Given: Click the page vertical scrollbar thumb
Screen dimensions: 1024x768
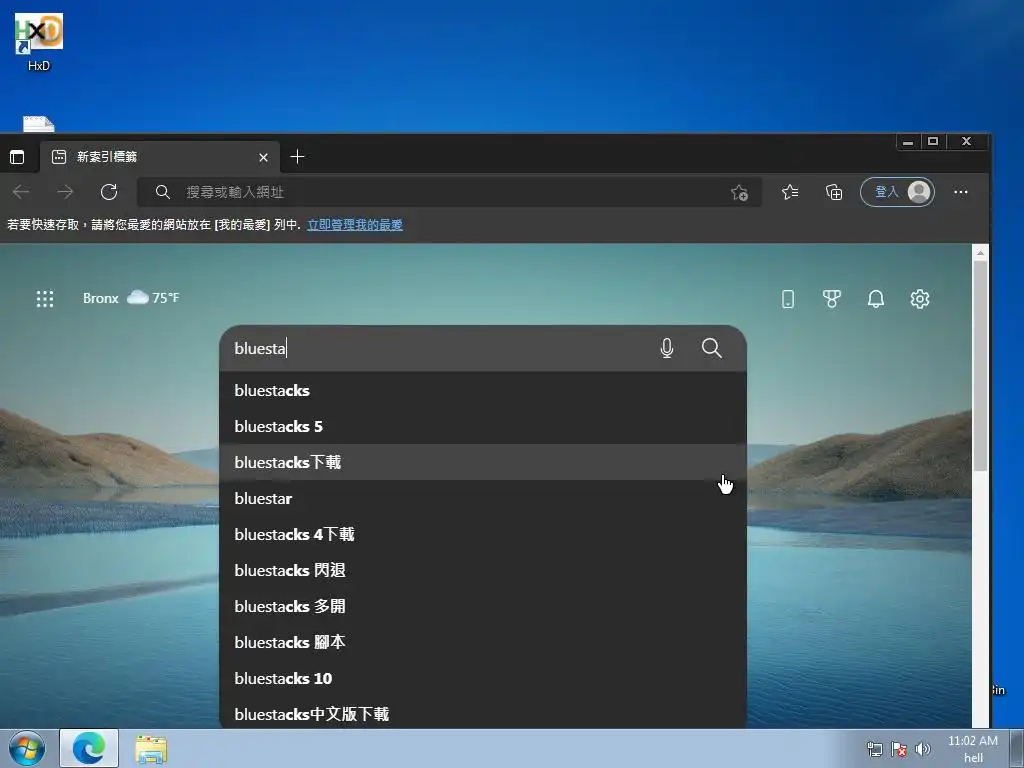Looking at the screenshot, I should tap(980, 366).
